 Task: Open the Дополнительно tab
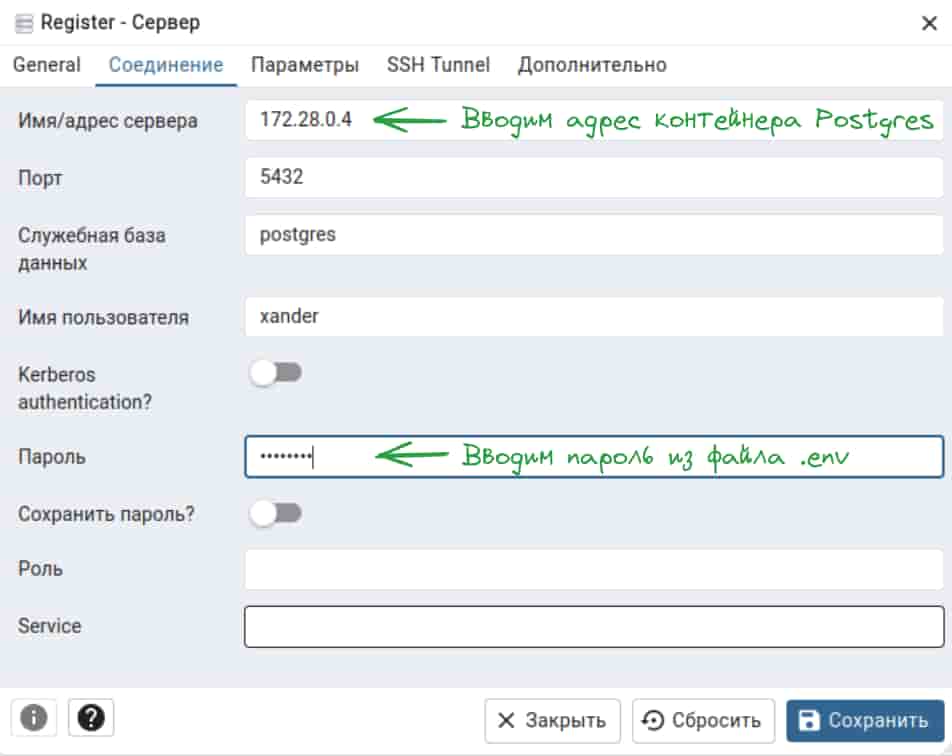pos(592,65)
